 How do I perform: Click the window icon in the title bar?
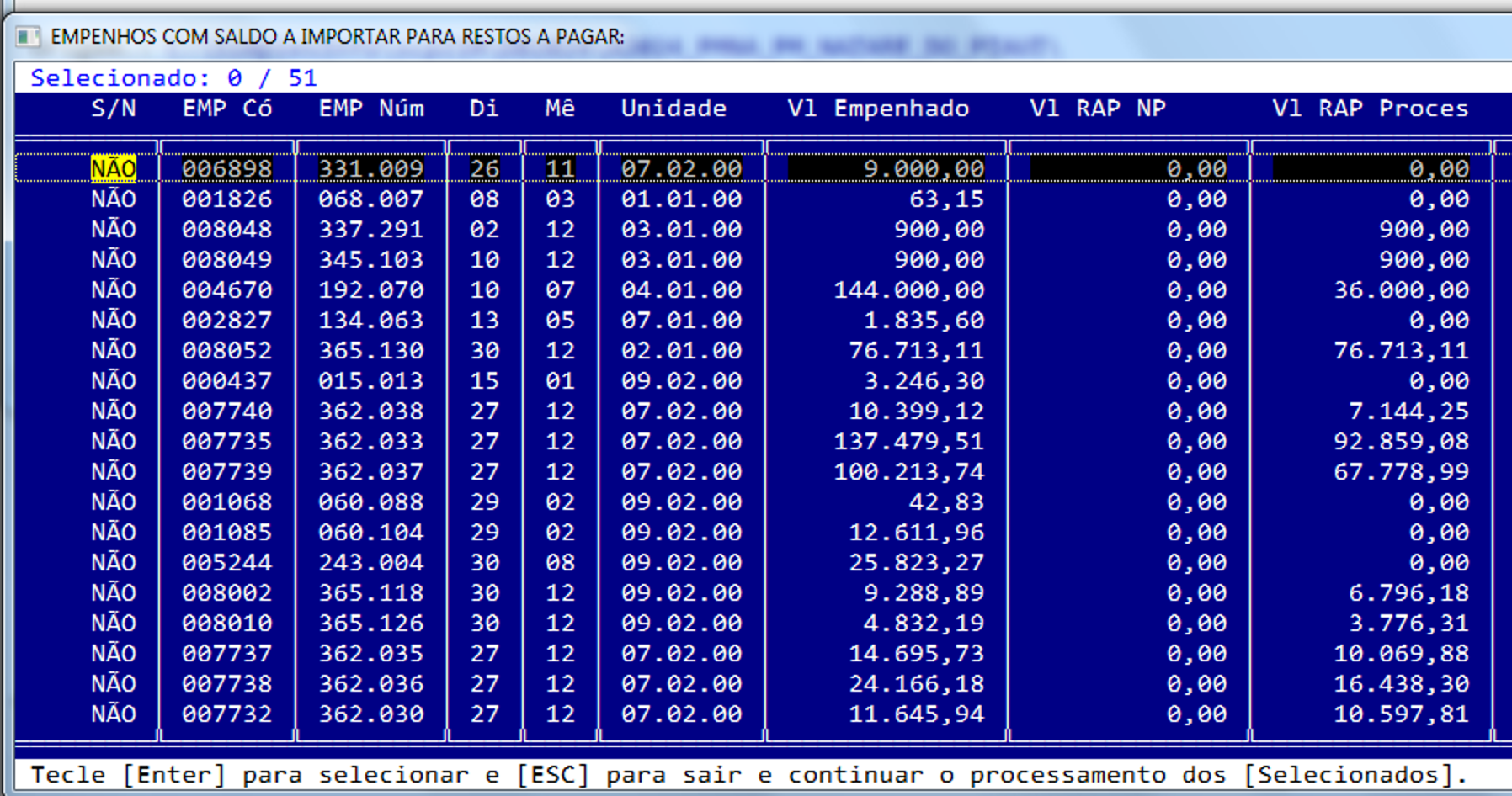28,37
